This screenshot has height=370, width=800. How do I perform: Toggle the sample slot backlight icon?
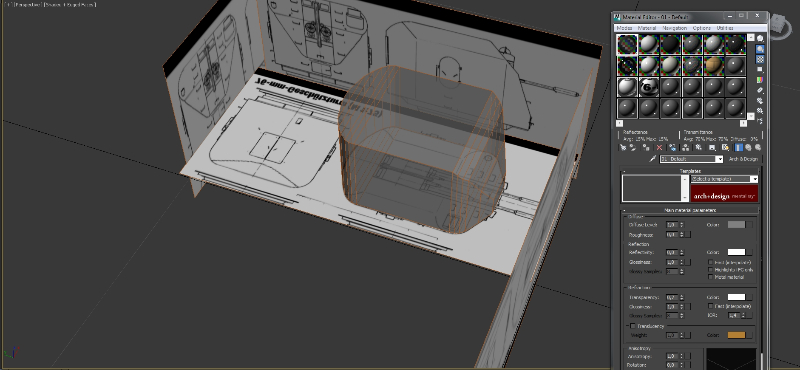(760, 49)
